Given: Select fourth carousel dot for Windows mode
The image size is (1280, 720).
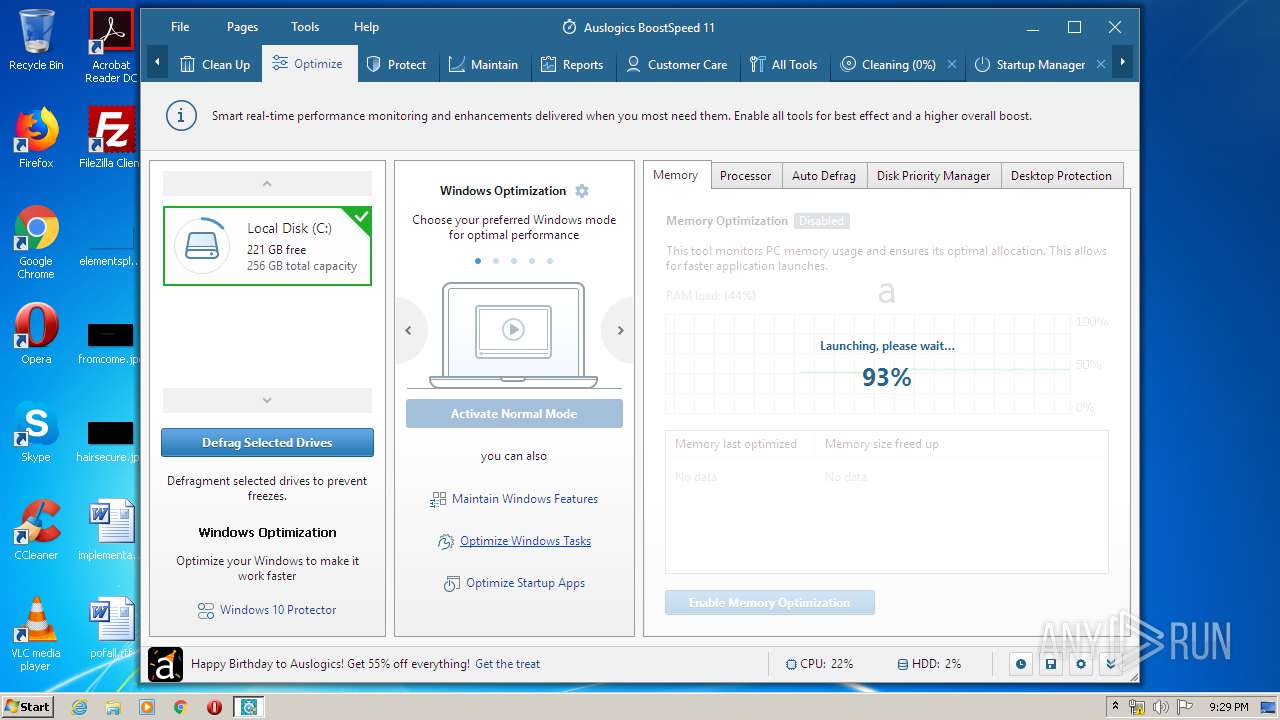Looking at the screenshot, I should click(x=532, y=261).
